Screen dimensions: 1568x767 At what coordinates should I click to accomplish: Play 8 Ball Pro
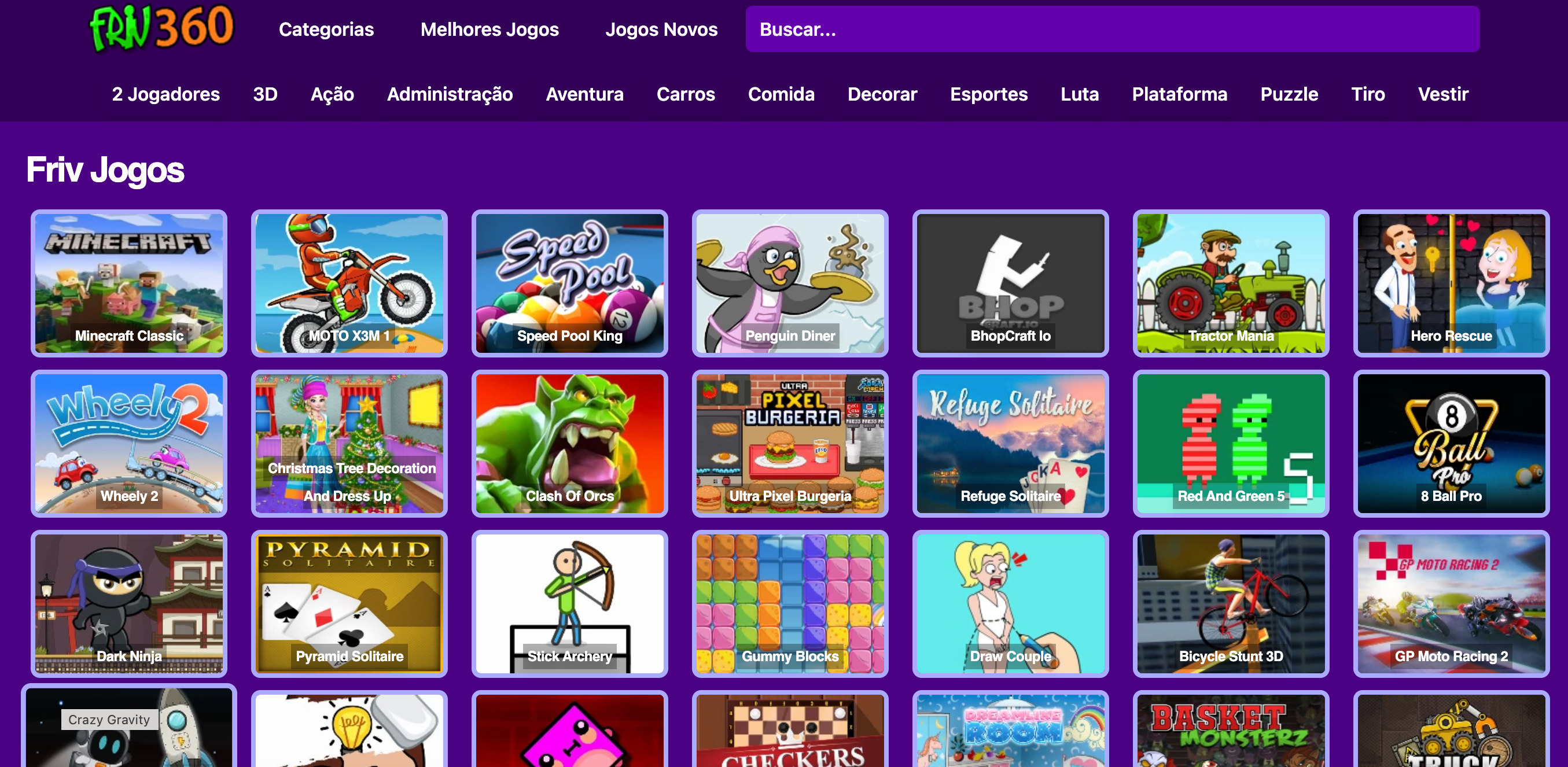[x=1451, y=444]
